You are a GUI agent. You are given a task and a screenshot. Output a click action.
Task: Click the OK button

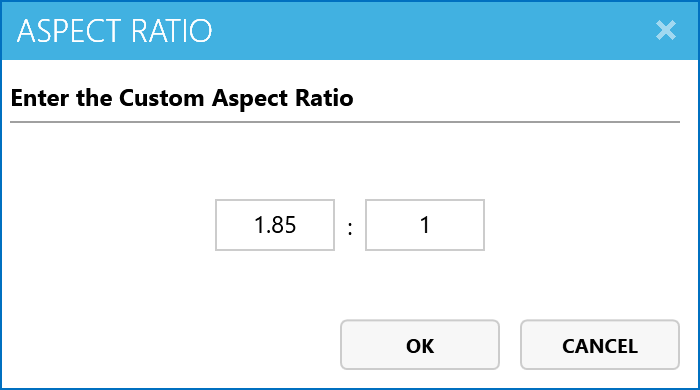420,344
